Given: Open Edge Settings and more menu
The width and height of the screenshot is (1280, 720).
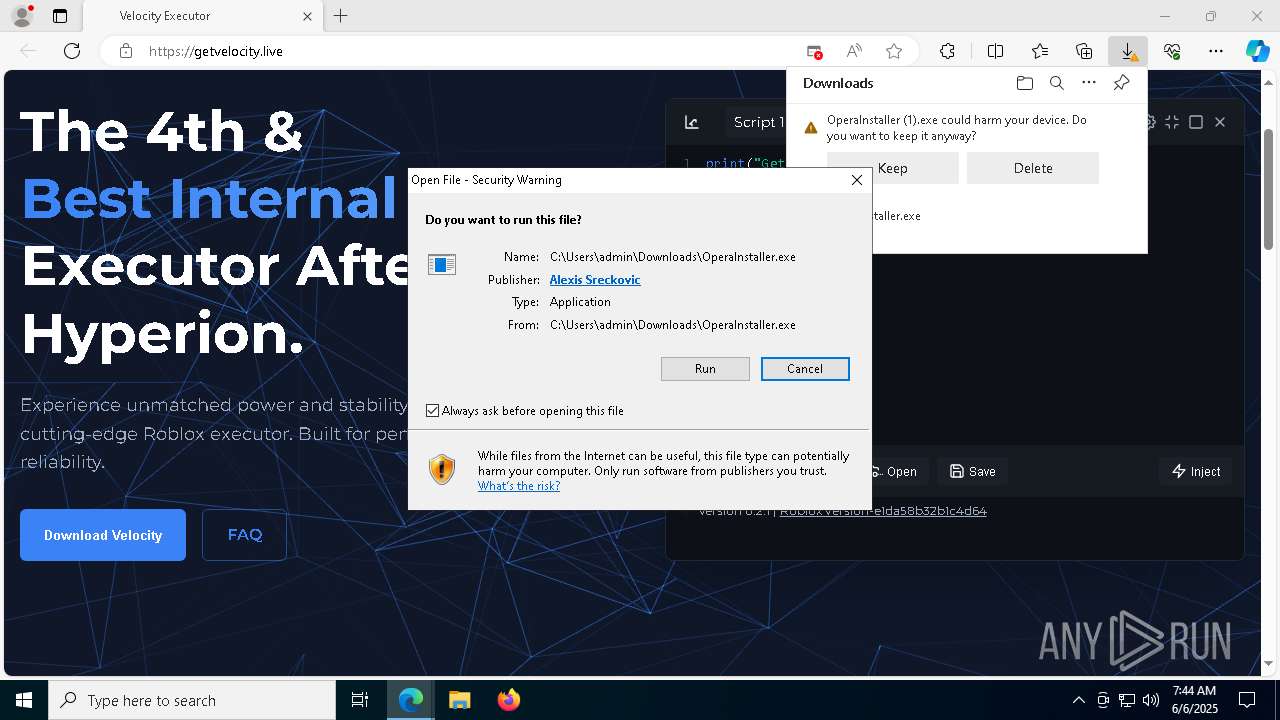Looking at the screenshot, I should tap(1216, 51).
